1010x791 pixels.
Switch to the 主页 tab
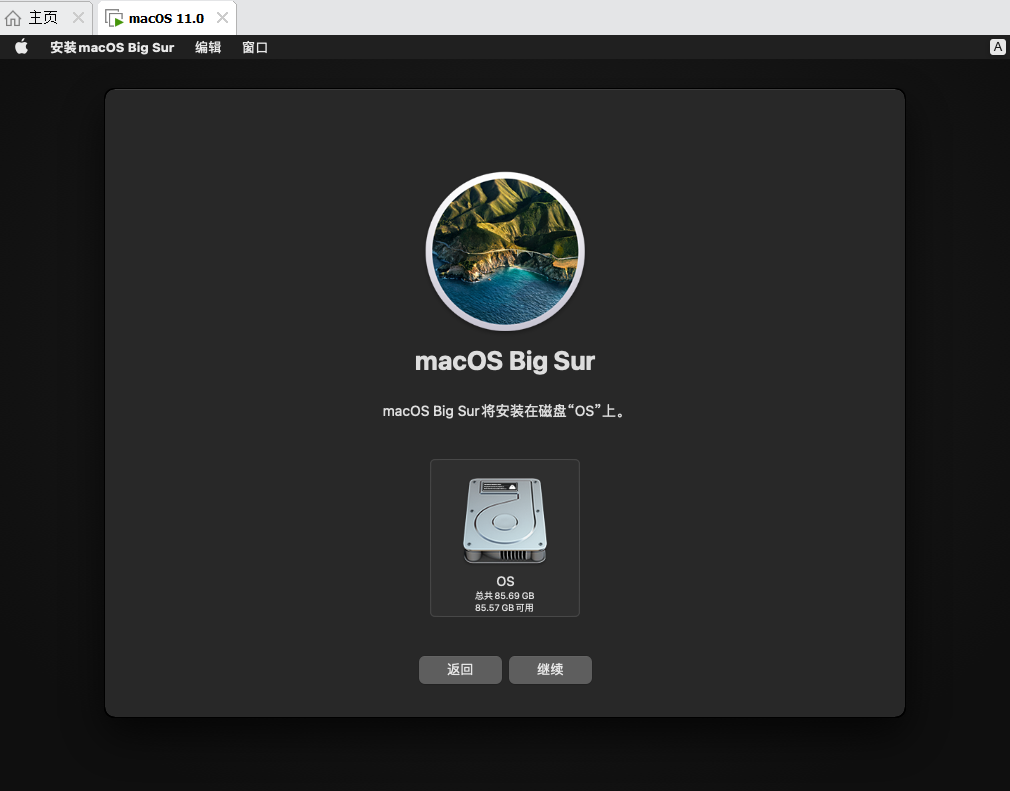44,17
